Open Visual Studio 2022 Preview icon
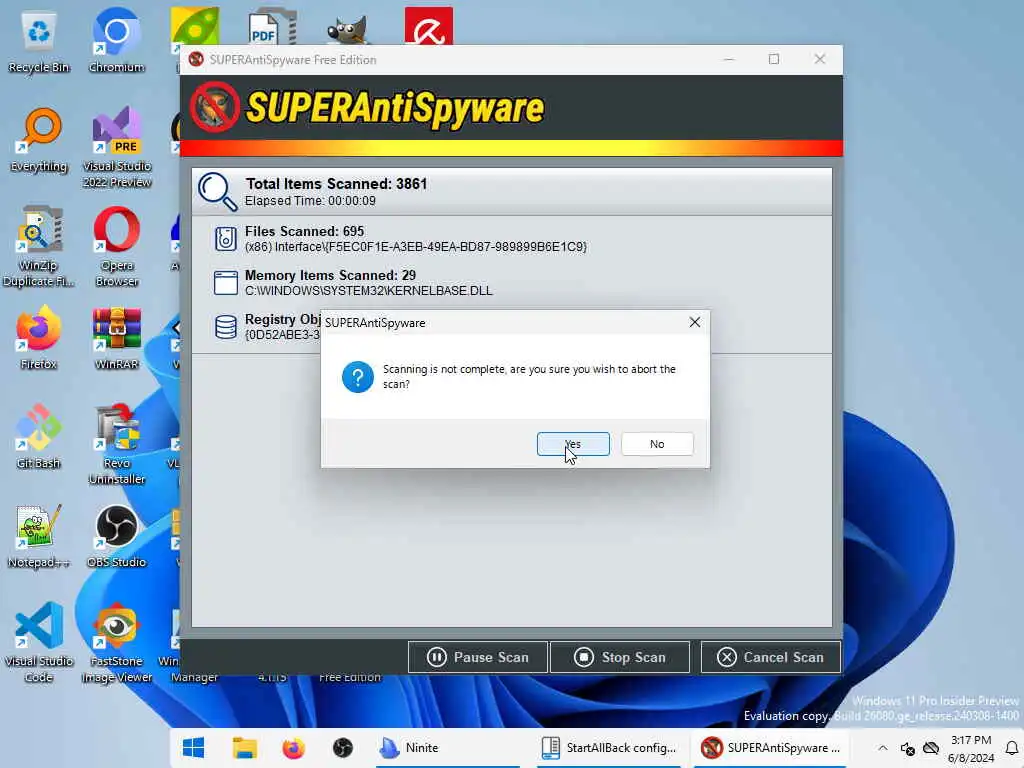Screen dimensions: 1024x768 tap(117, 148)
